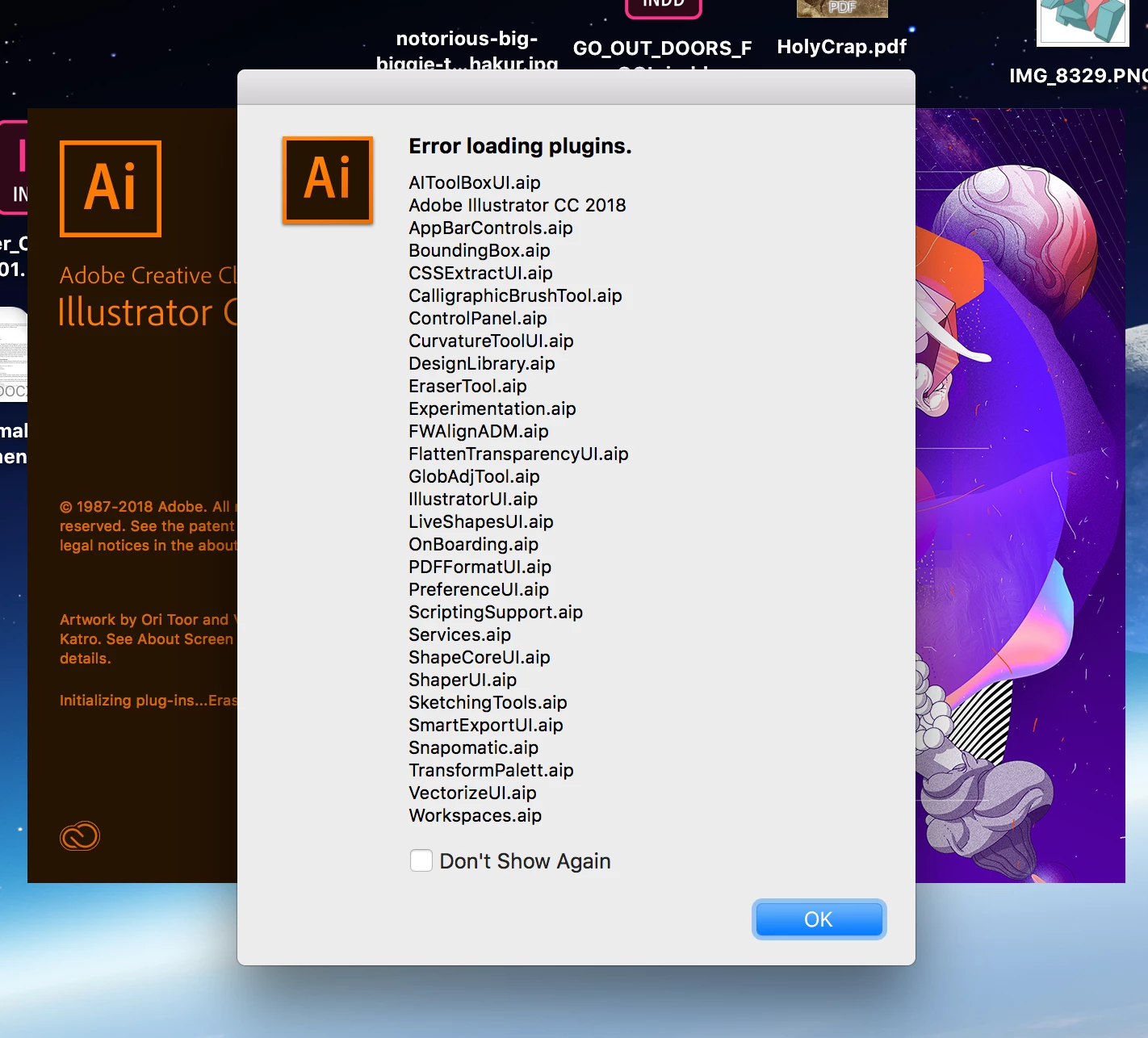Click LiveShapesUI.aip in the list

coord(481,521)
